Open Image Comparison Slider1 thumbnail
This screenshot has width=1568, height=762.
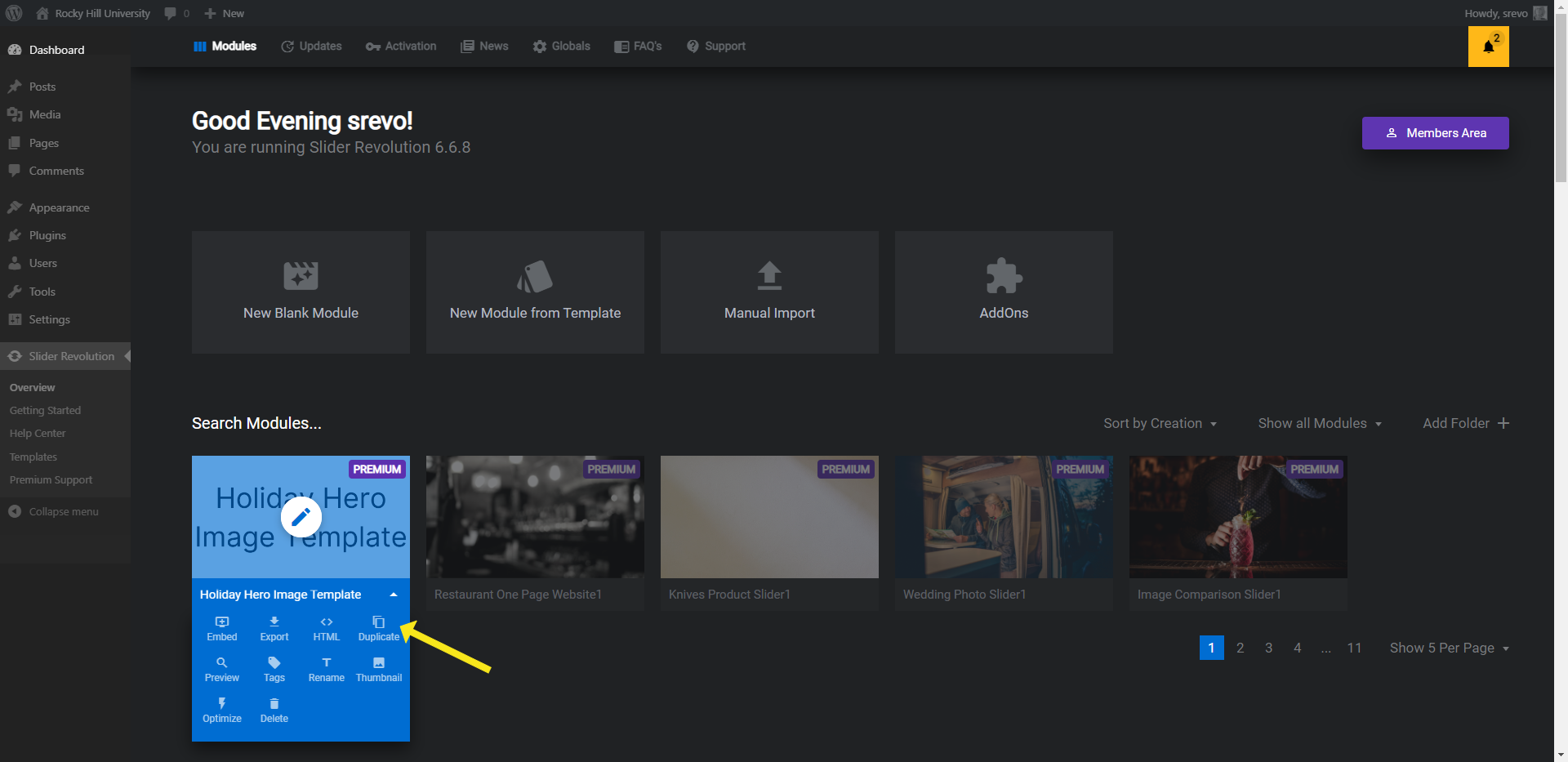(1238, 517)
